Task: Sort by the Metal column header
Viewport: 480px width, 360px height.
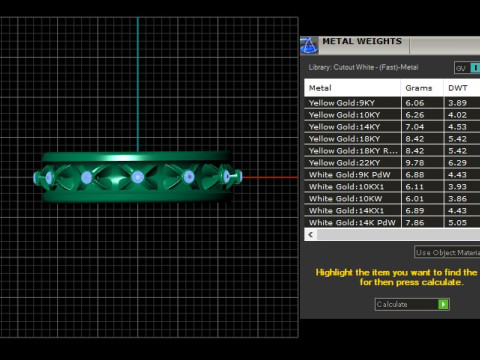Action: click(352, 88)
